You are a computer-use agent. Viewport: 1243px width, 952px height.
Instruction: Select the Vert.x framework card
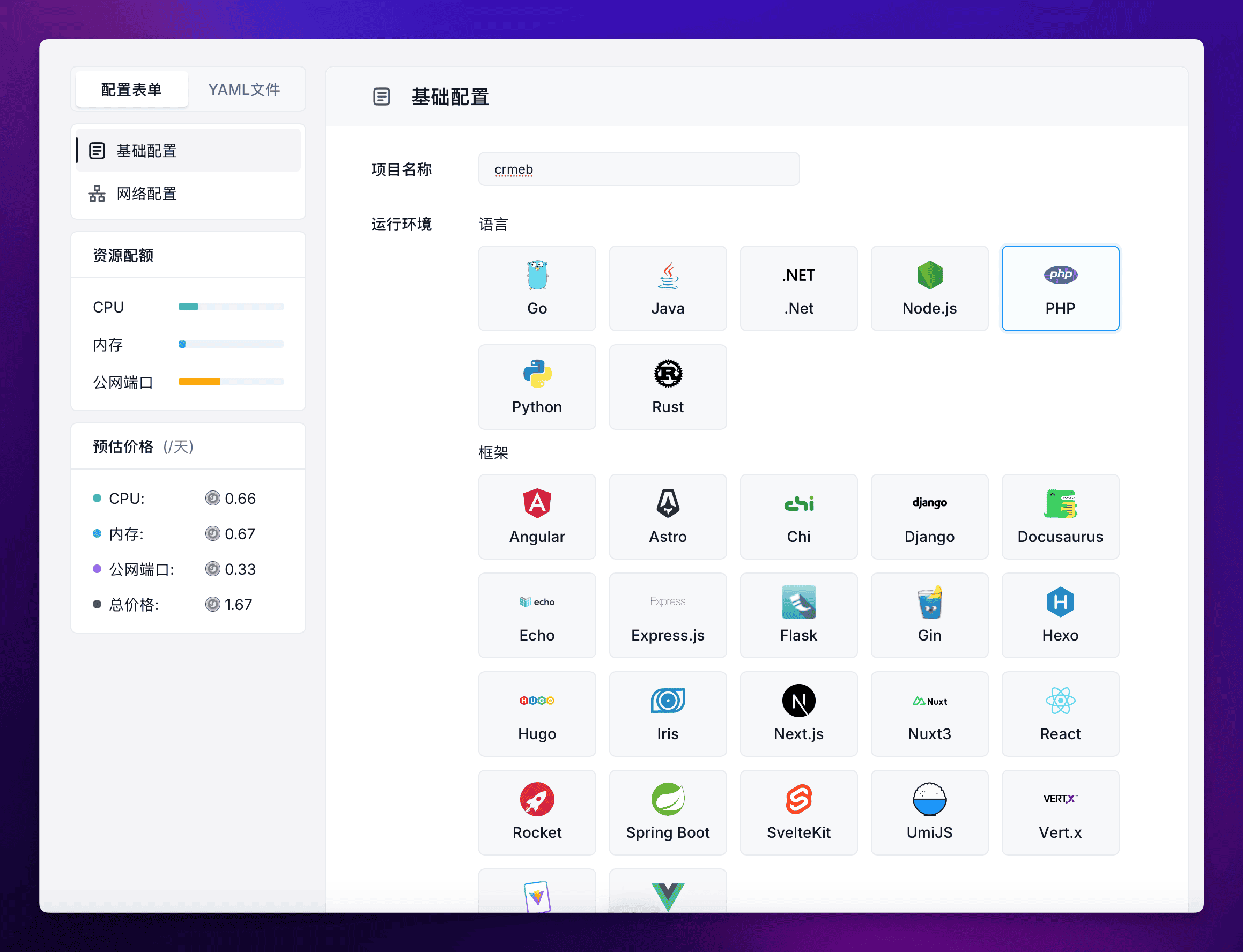[x=1060, y=813]
